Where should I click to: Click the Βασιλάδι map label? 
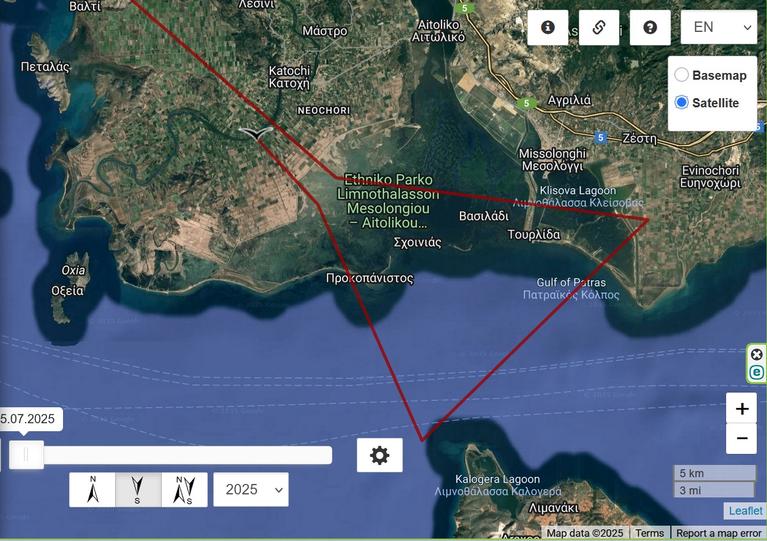[484, 216]
